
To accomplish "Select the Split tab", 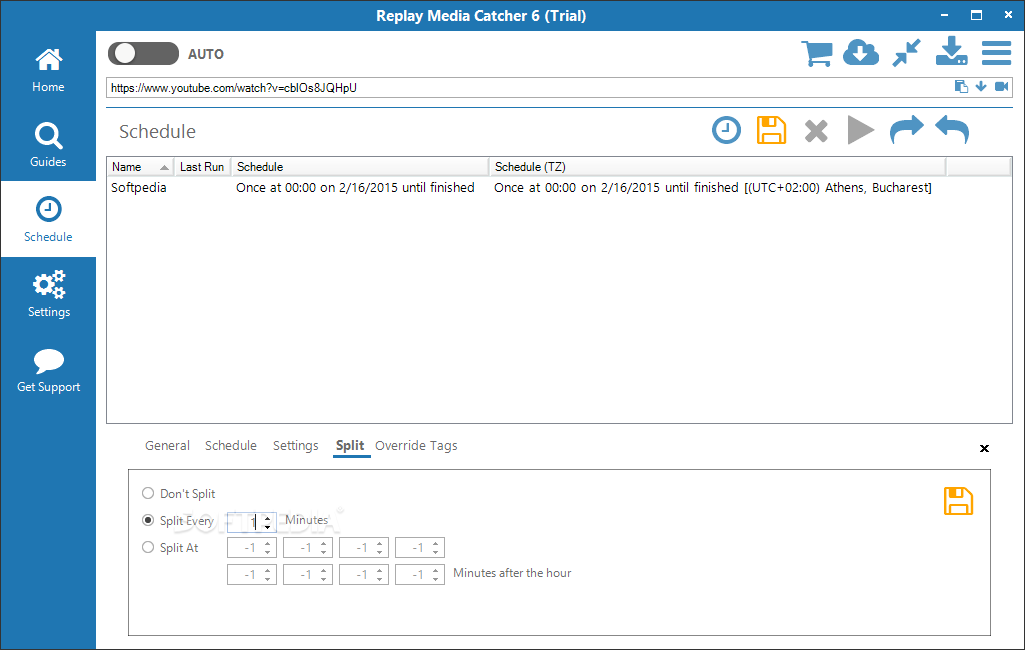I will pos(350,445).
